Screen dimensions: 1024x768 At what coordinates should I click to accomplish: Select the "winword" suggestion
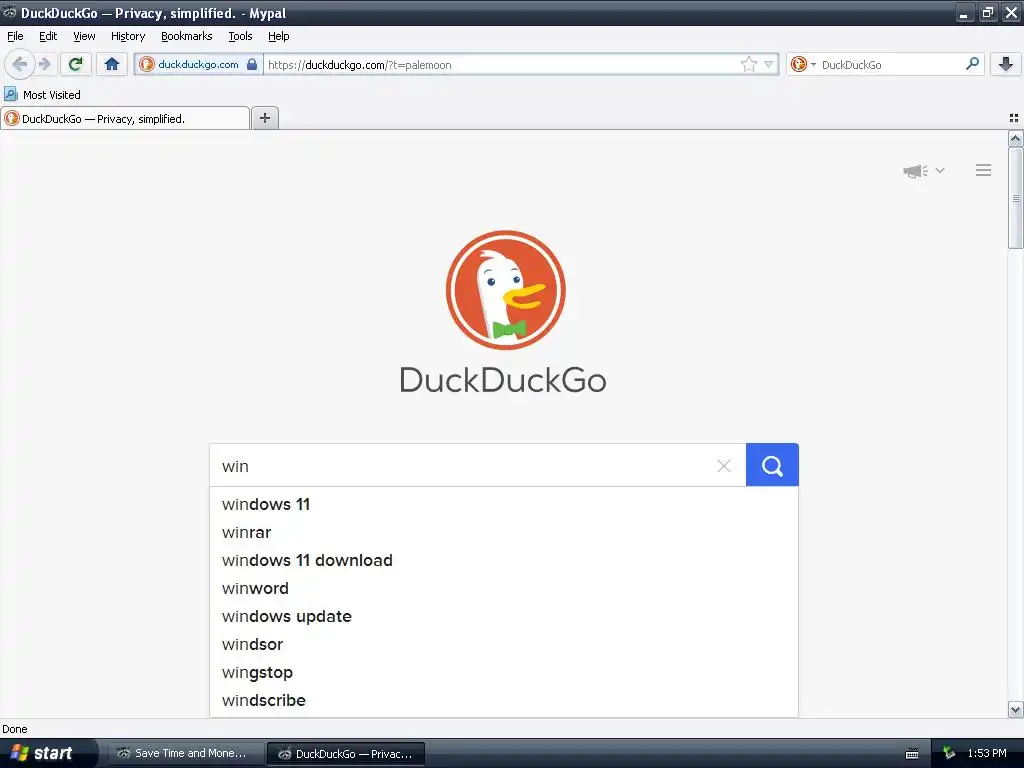[x=504, y=588]
